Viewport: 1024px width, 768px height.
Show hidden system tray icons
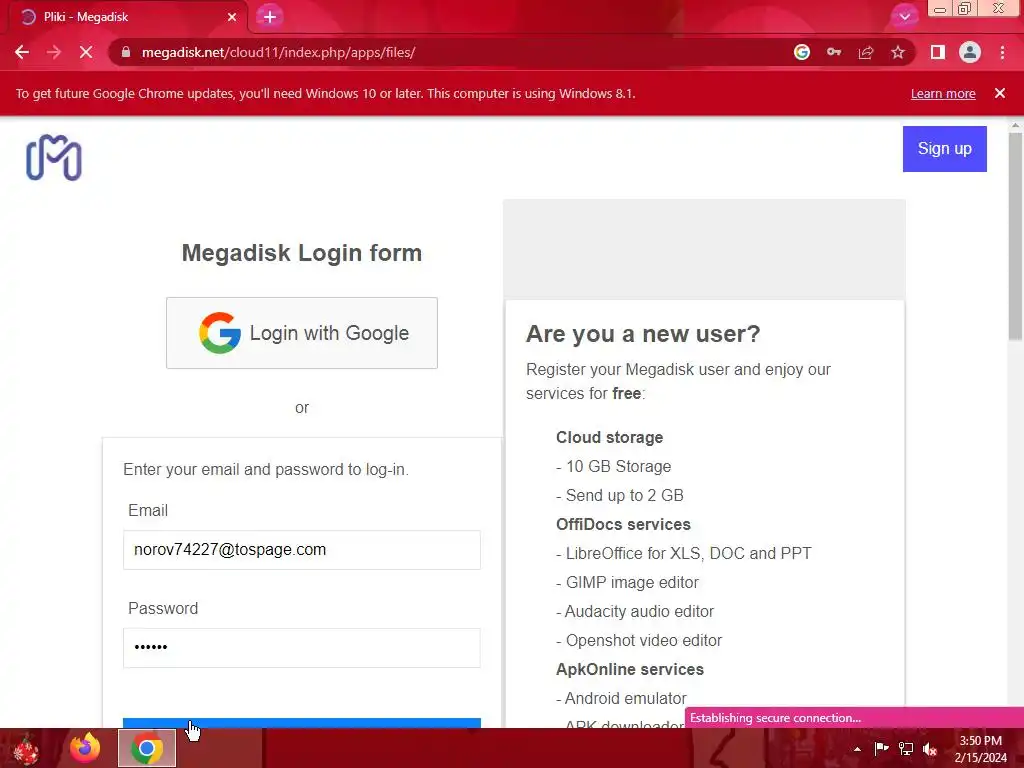857,749
